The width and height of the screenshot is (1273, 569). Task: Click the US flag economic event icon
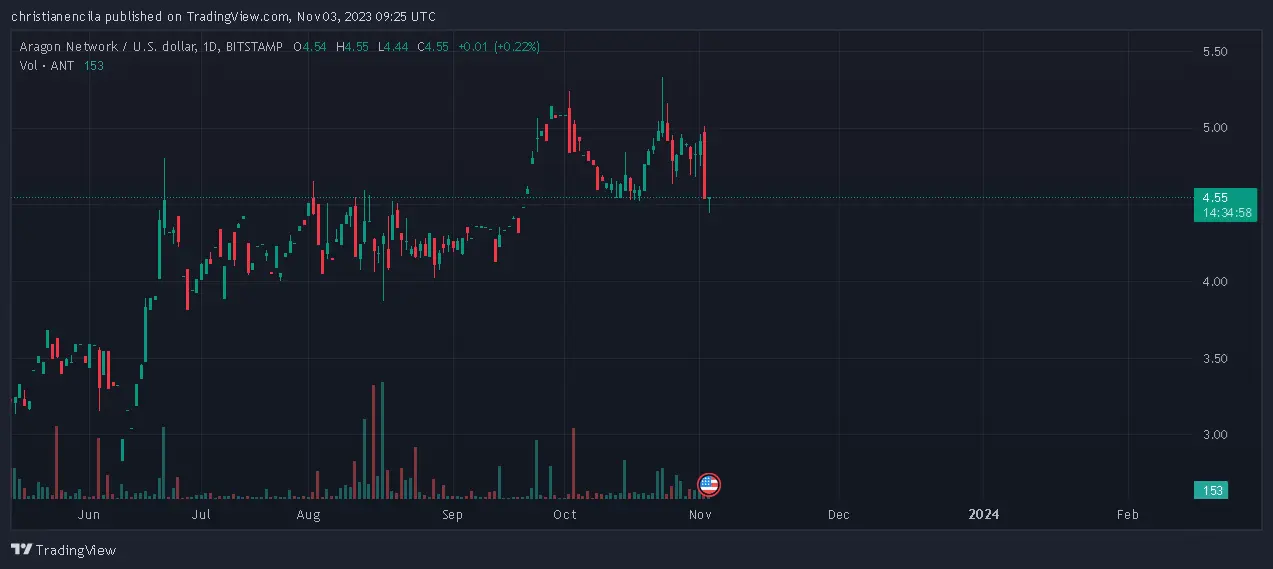click(x=708, y=486)
